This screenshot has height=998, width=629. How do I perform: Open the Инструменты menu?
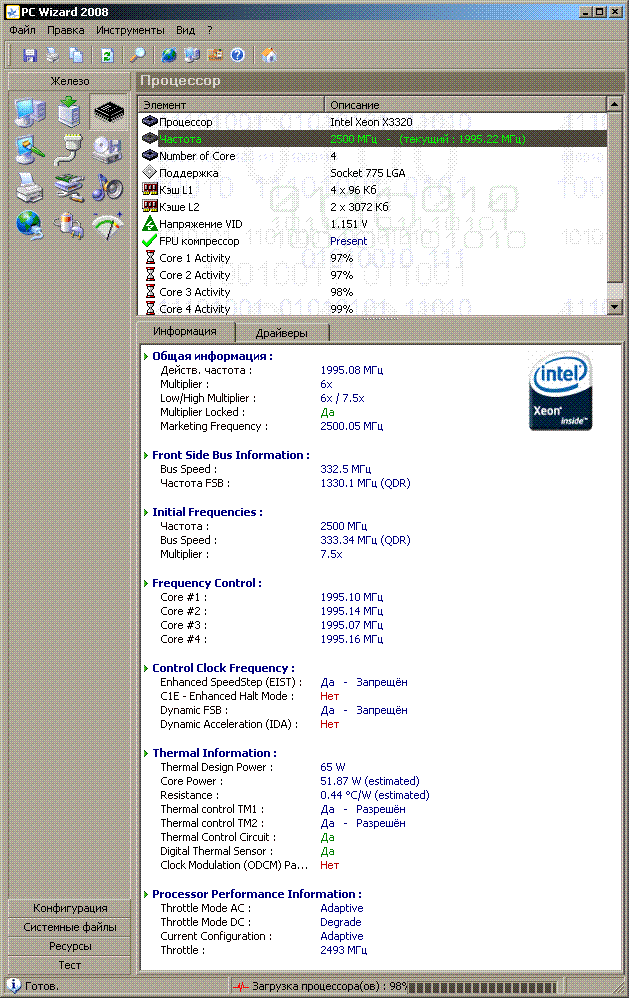[130, 30]
